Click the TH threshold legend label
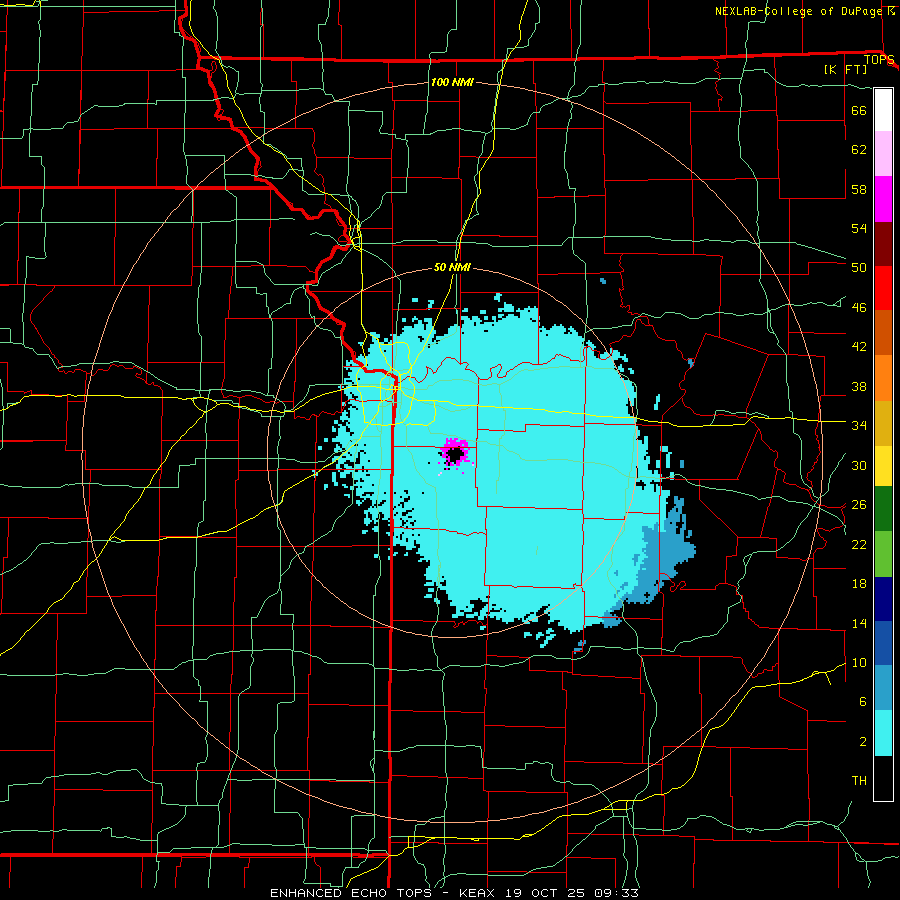Screen dimensions: 900x900 pyautogui.click(x=859, y=781)
